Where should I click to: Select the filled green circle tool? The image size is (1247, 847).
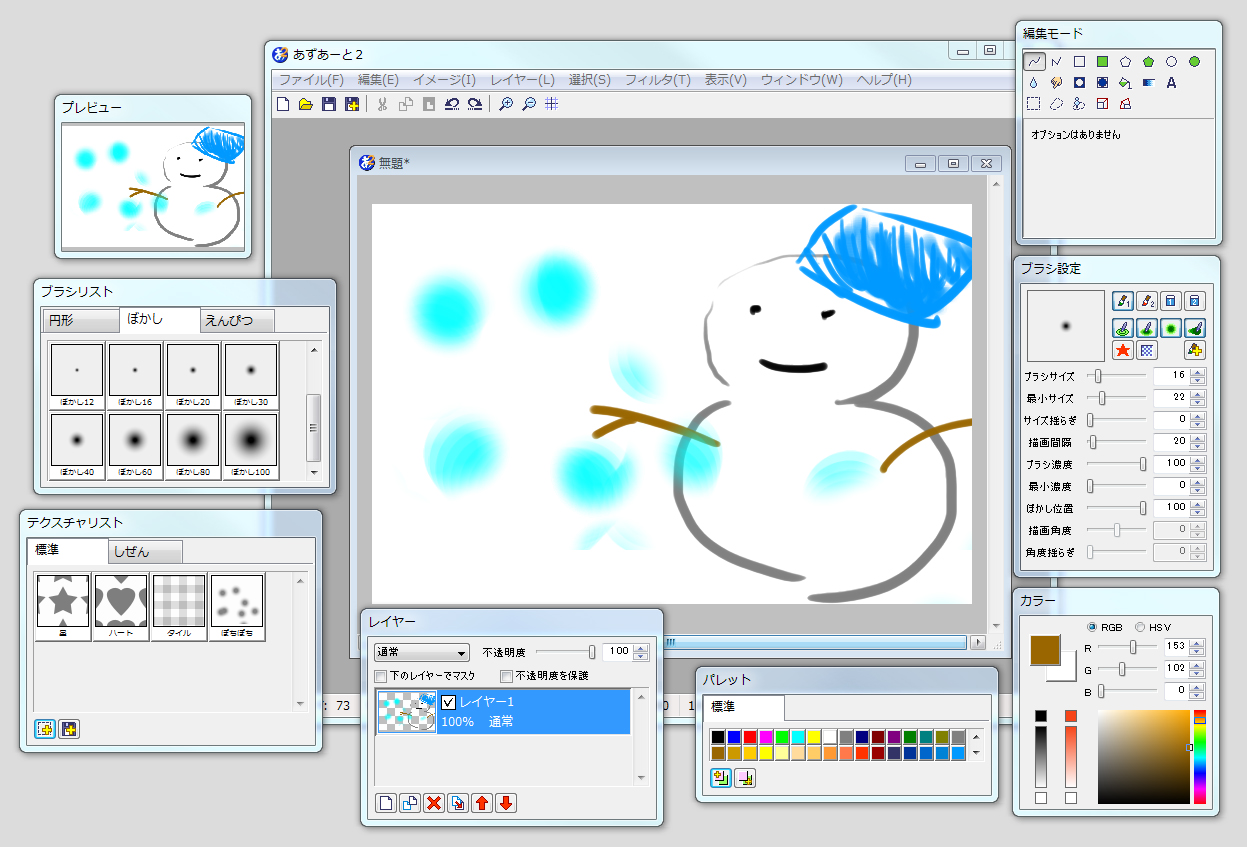coord(1194,62)
